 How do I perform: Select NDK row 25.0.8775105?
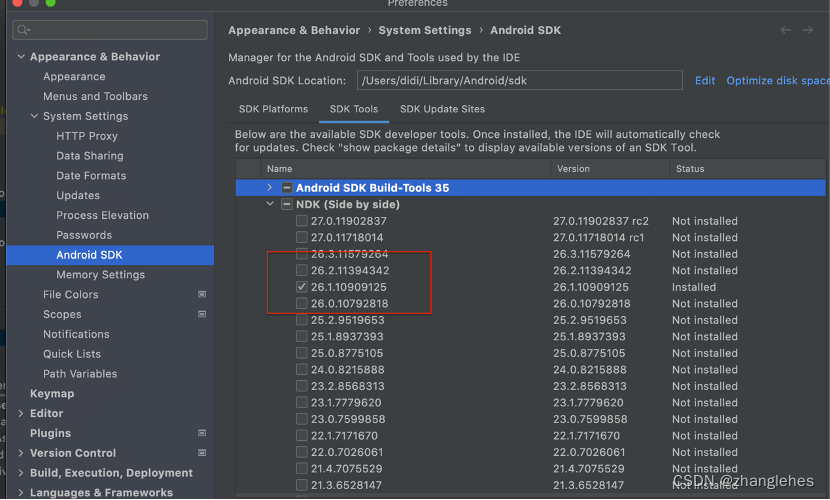pos(530,353)
